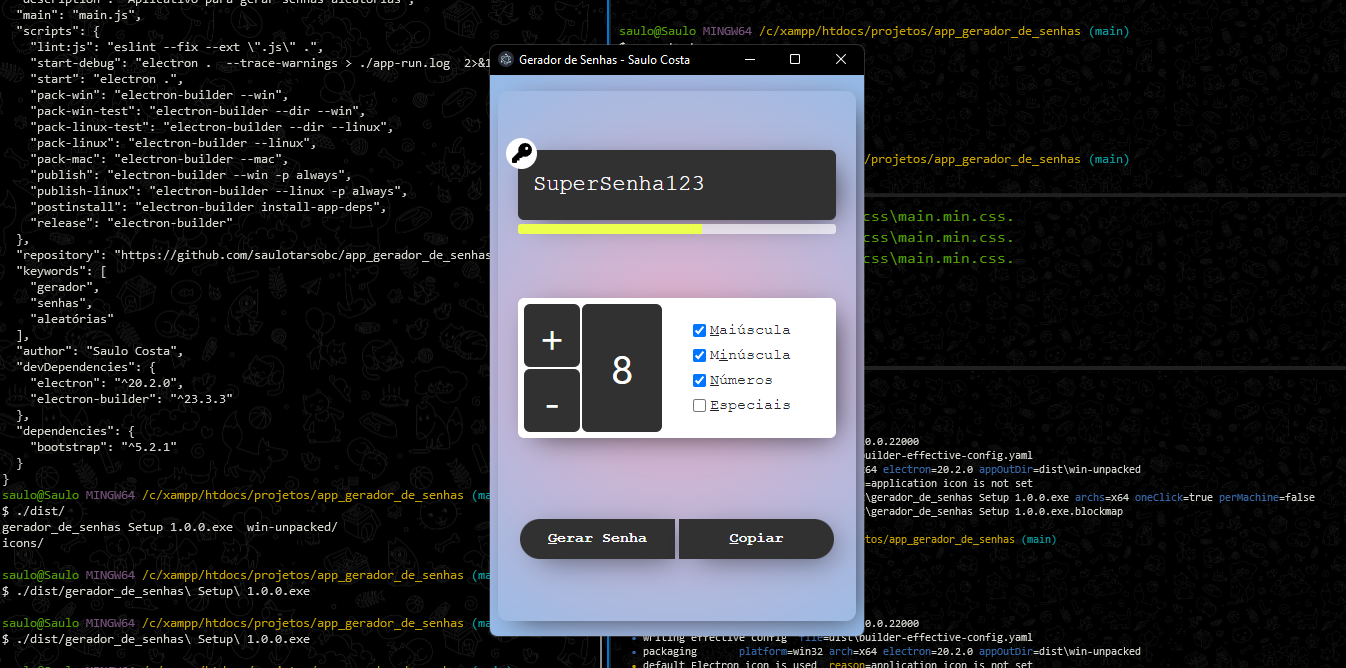Enable the Especiais checkbox
The height and width of the screenshot is (668, 1346).
pyautogui.click(x=700, y=406)
